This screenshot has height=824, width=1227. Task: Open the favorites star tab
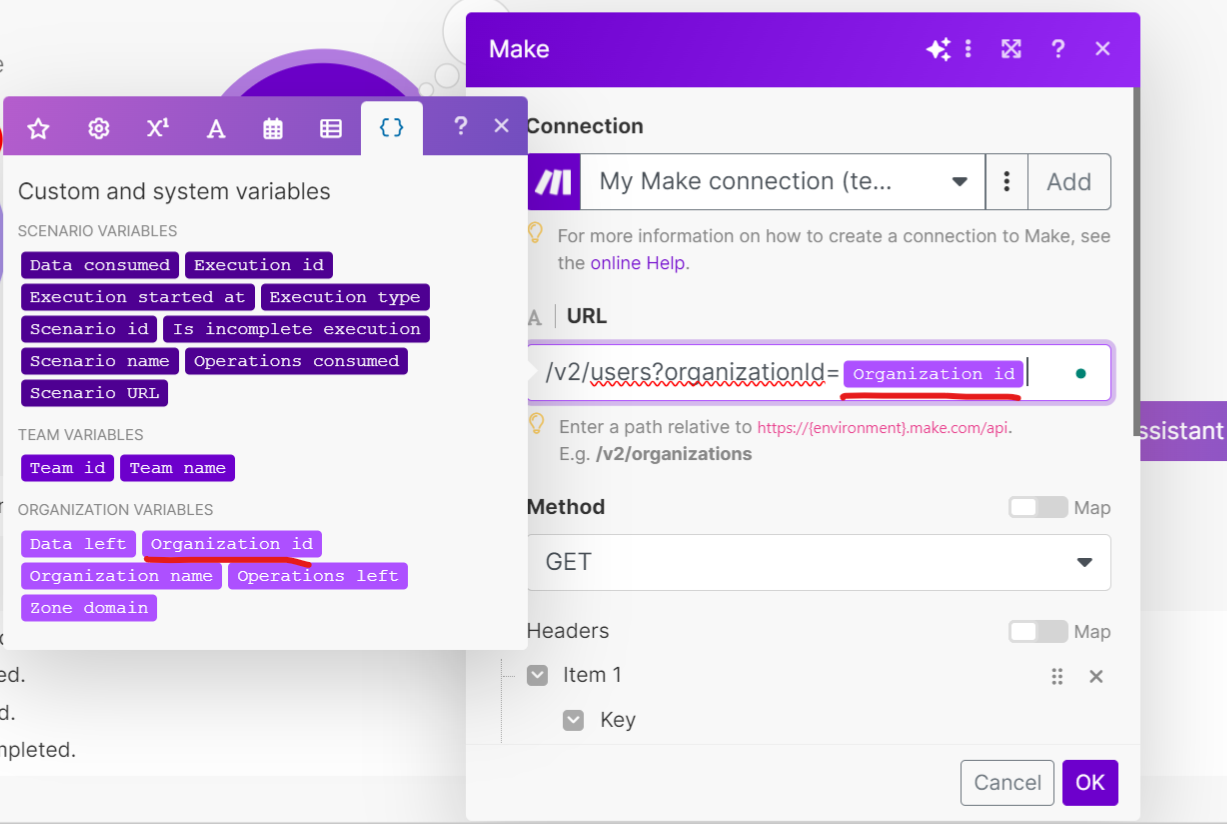pos(38,127)
